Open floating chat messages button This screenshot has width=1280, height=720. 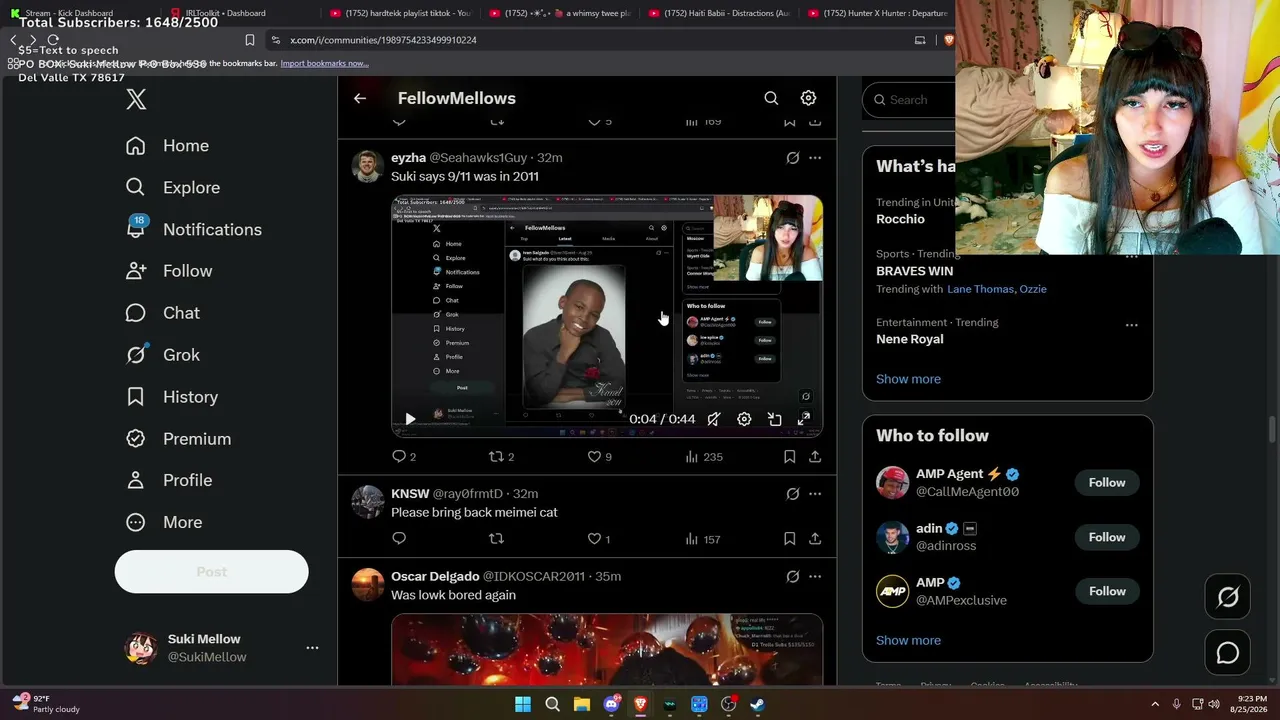click(1228, 653)
